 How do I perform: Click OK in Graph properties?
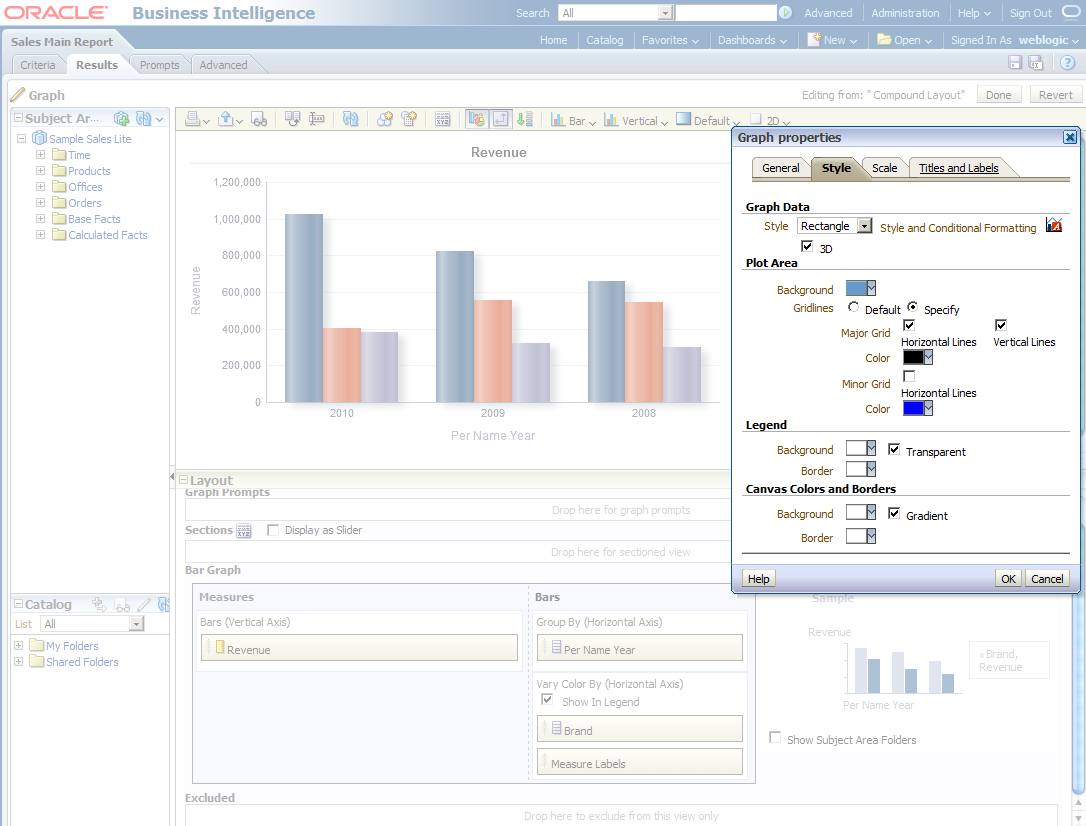[x=1008, y=578]
